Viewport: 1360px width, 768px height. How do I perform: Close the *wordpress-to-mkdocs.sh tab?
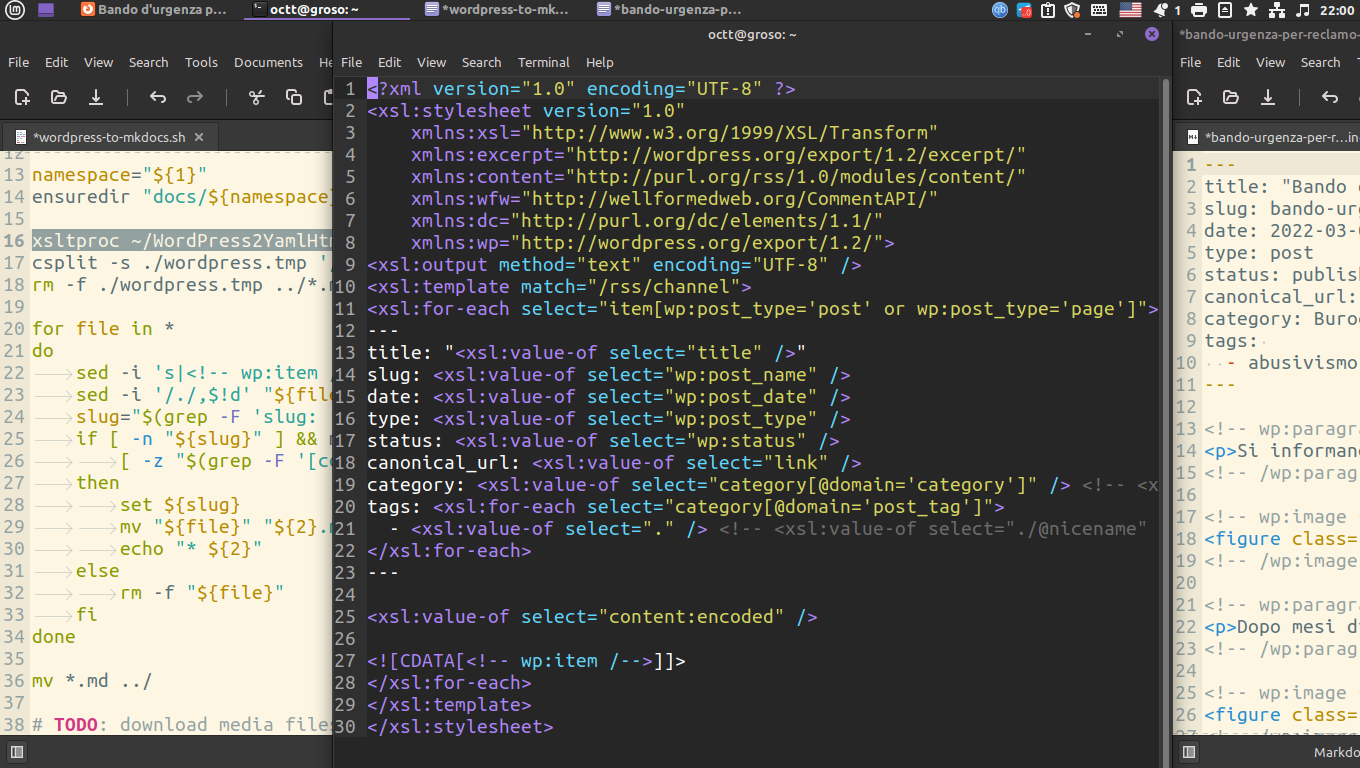(199, 137)
